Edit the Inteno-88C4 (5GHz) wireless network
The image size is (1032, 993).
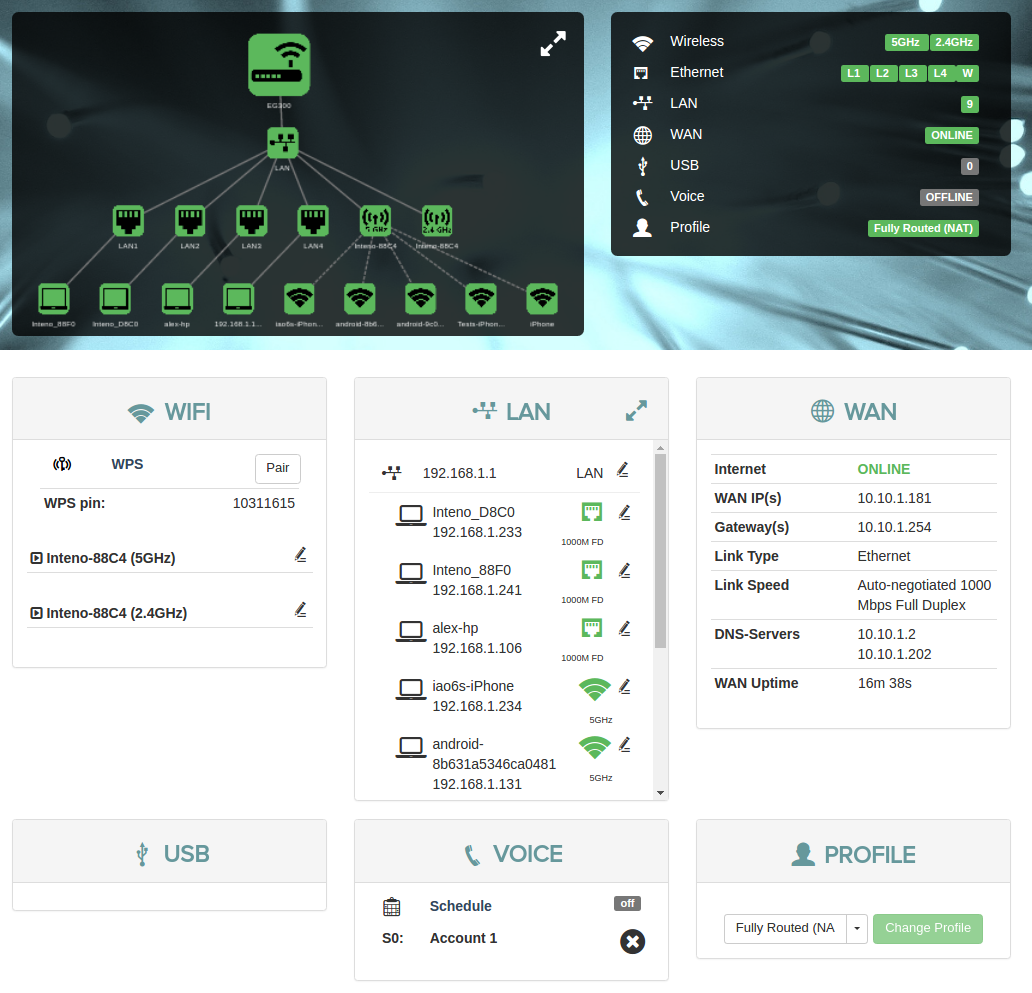coord(300,555)
